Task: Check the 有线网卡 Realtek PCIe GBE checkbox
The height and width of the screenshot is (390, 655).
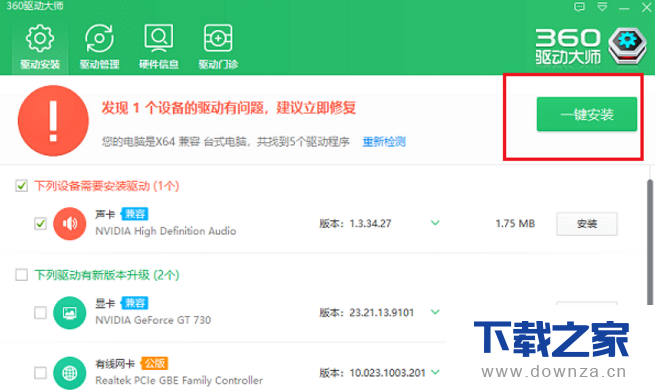Action: 41,372
